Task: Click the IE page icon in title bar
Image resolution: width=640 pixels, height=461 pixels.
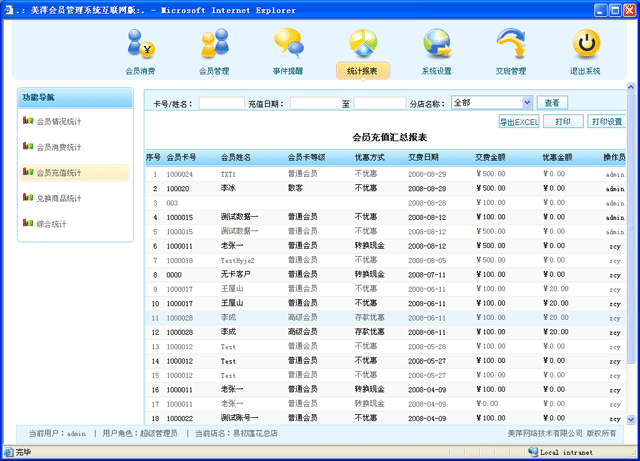Action: point(8,10)
